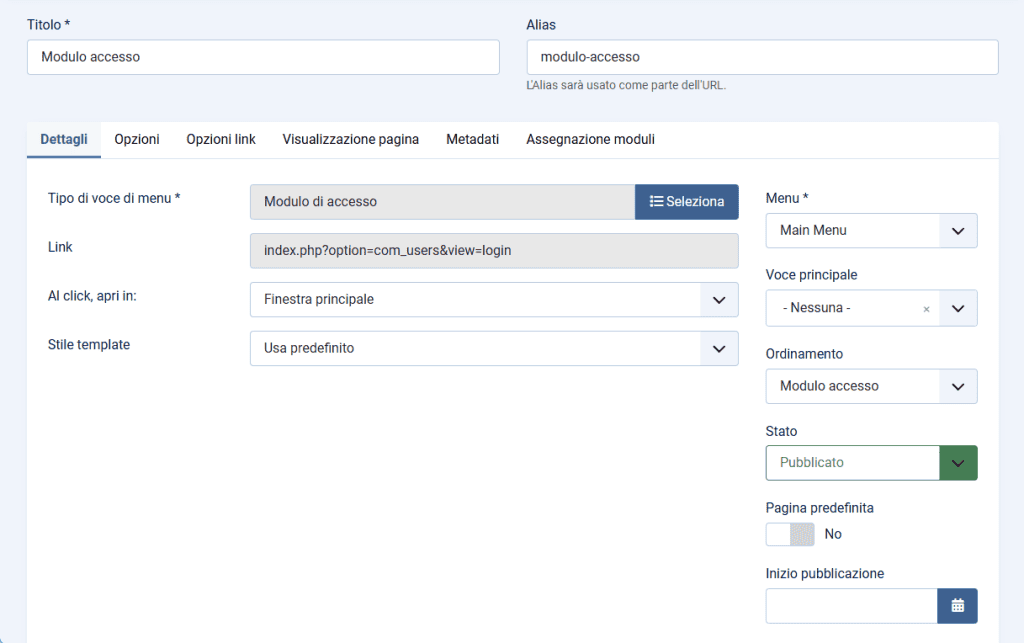Select the Metadati tab
The image size is (1024, 643).
(x=472, y=140)
